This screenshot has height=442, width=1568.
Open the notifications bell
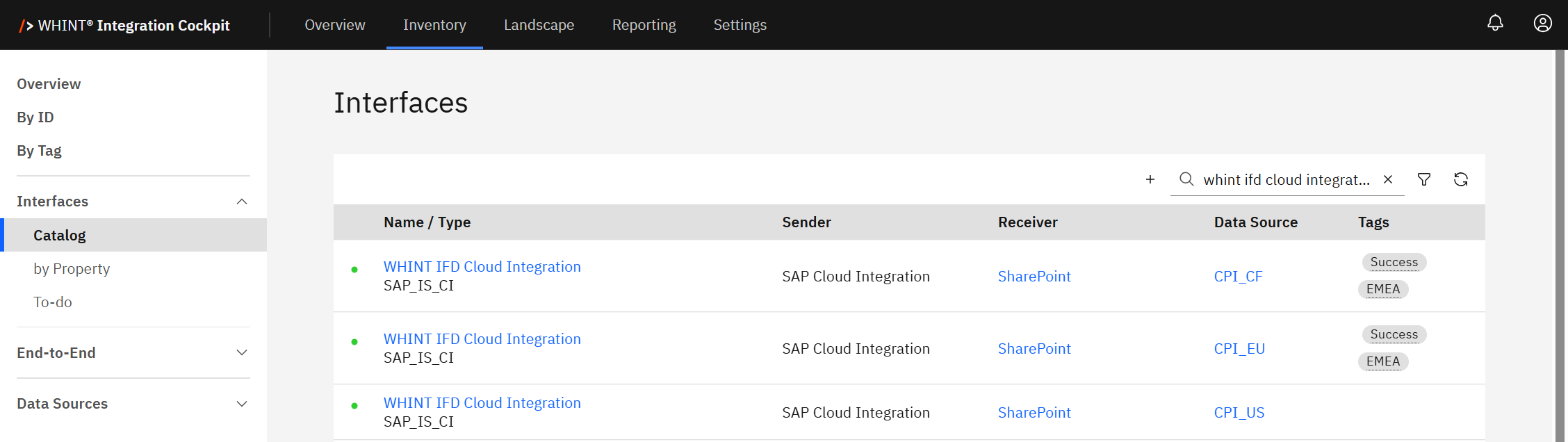(1495, 24)
